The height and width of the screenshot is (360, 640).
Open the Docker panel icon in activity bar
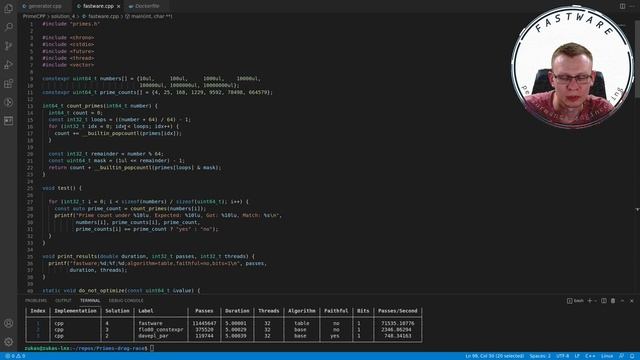[8, 121]
